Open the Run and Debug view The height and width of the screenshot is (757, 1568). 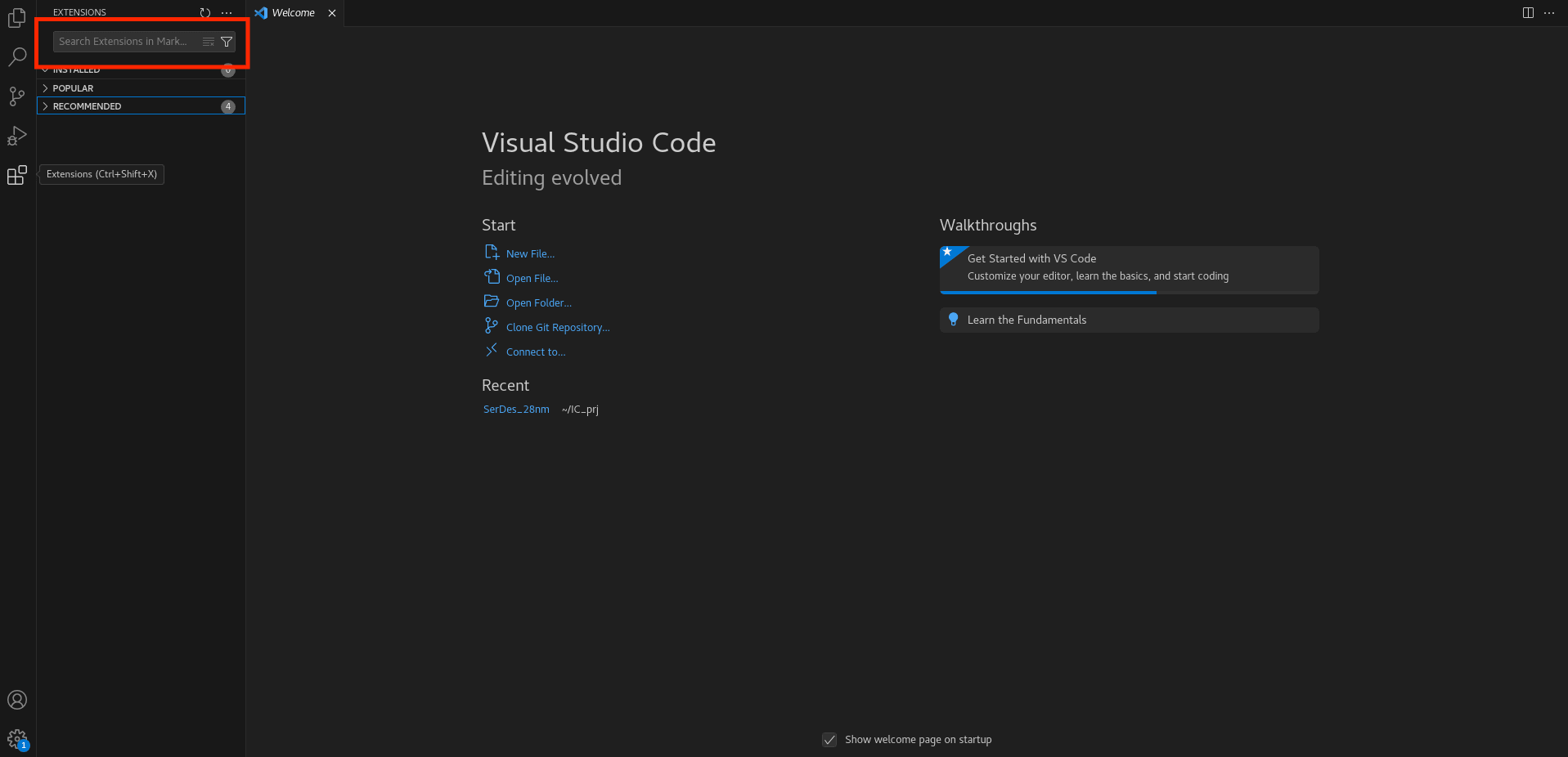[17, 136]
